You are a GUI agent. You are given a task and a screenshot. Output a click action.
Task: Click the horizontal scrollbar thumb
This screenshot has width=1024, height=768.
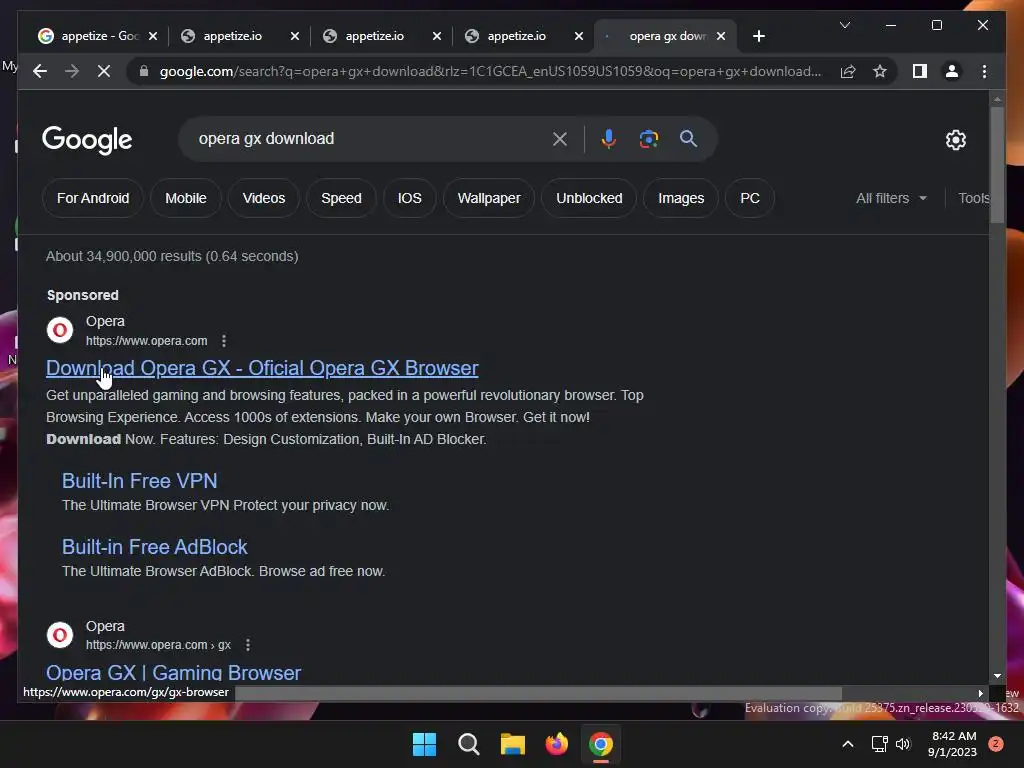click(538, 693)
